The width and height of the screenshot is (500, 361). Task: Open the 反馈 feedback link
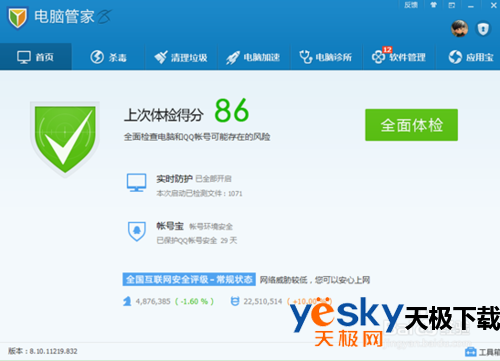coord(411,5)
